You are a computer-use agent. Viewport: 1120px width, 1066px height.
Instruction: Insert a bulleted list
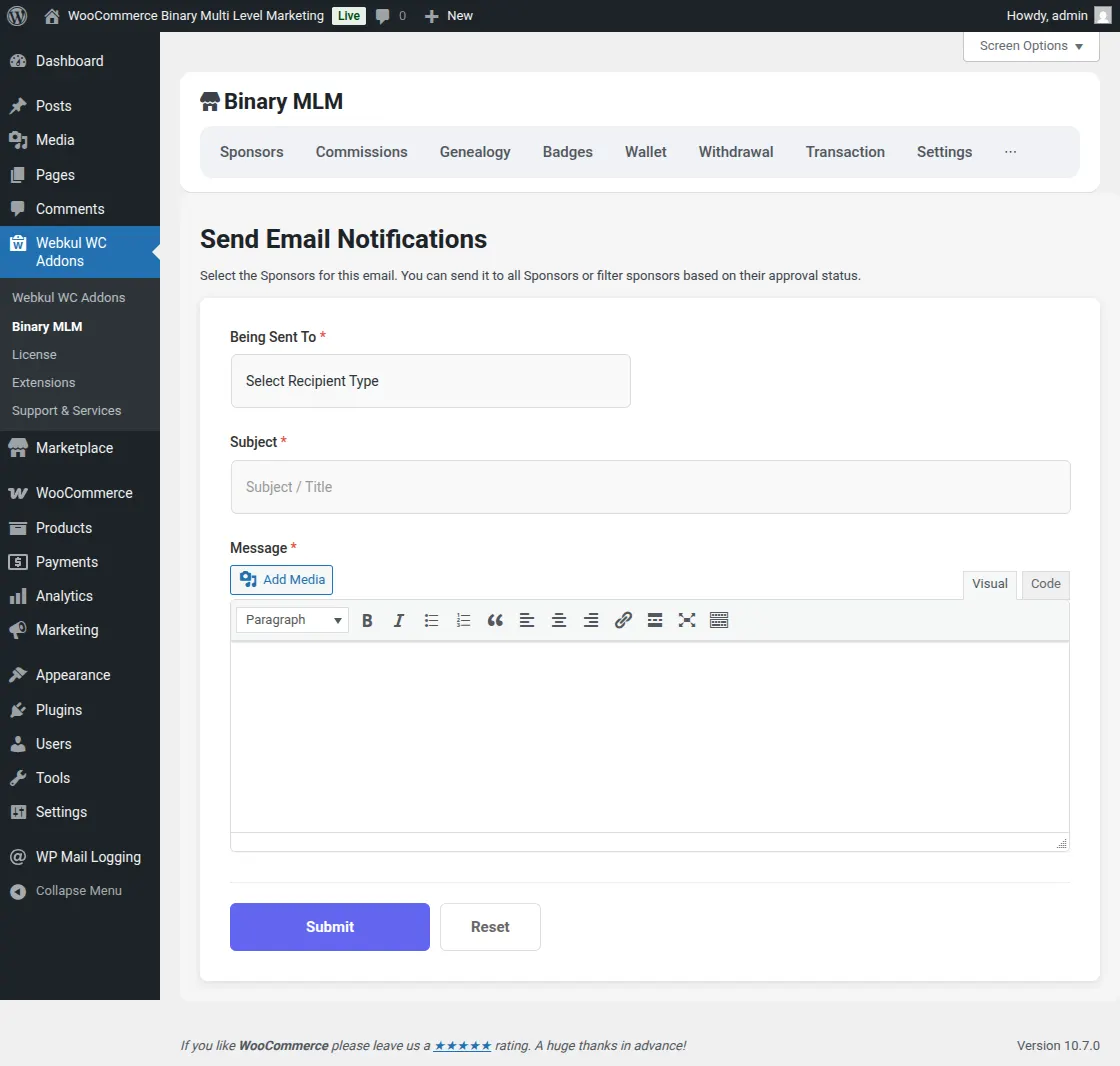tap(431, 620)
